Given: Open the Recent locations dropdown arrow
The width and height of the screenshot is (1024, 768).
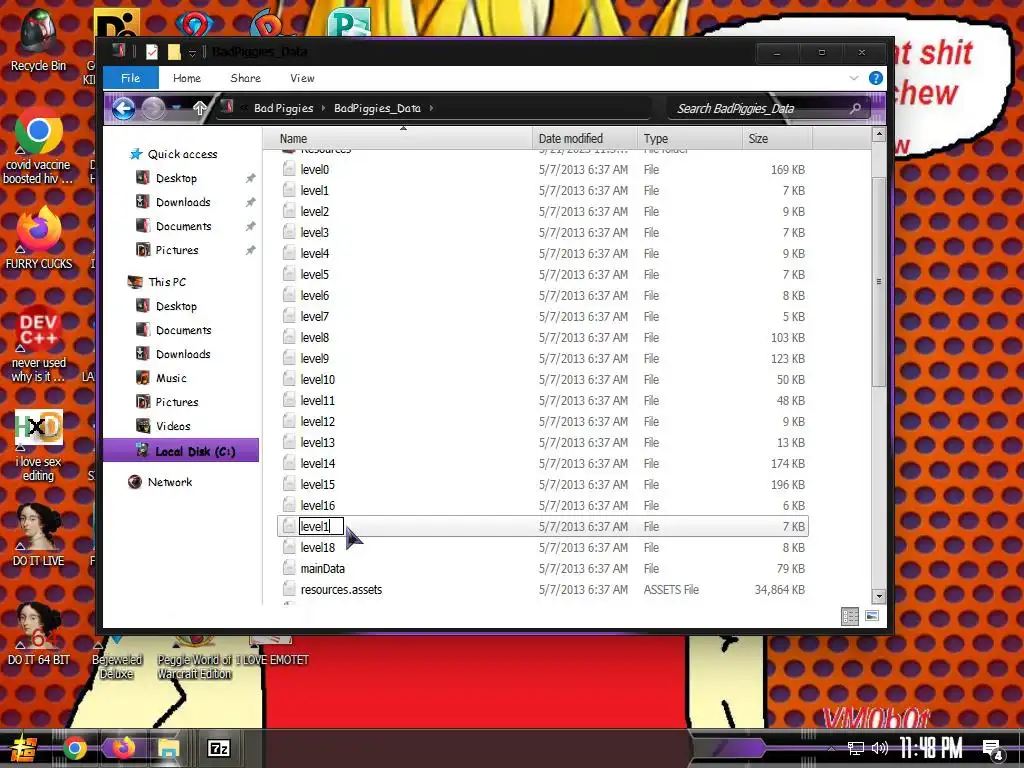Looking at the screenshot, I should pos(177,107).
